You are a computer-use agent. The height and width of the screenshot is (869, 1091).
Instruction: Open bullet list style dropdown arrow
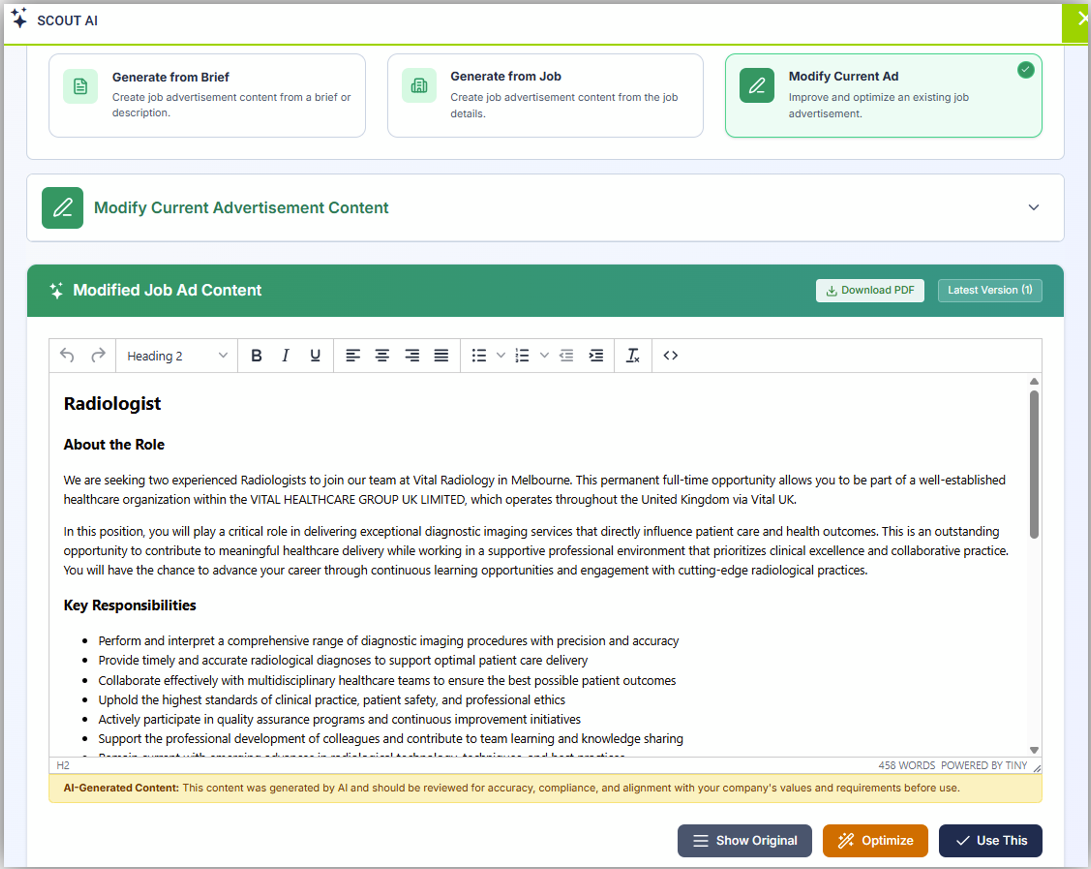coord(501,356)
